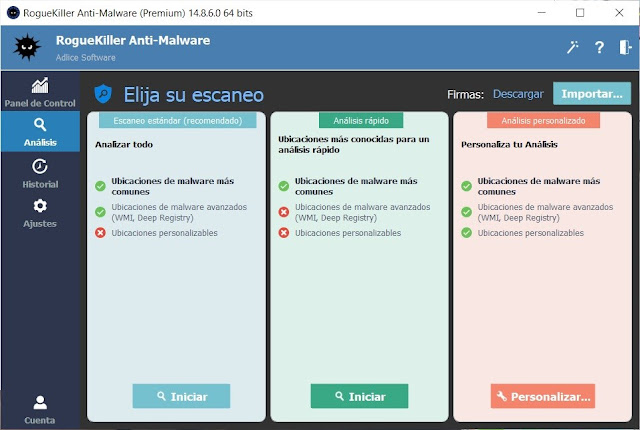Open the Cuenta account section

click(x=40, y=409)
